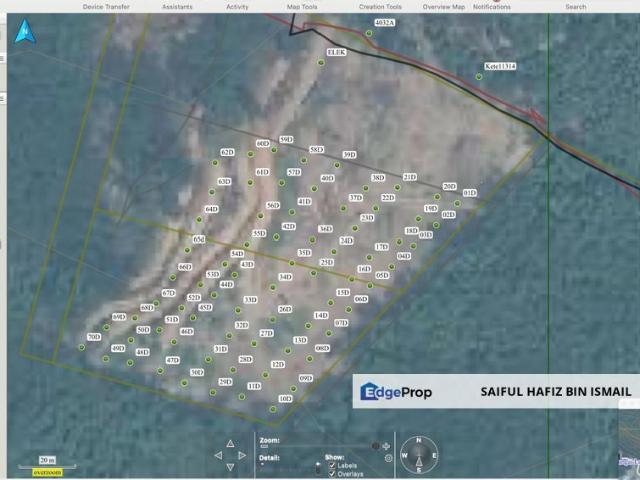Adjust the Detail slider handle
640x480 pixels.
pyautogui.click(x=318, y=468)
